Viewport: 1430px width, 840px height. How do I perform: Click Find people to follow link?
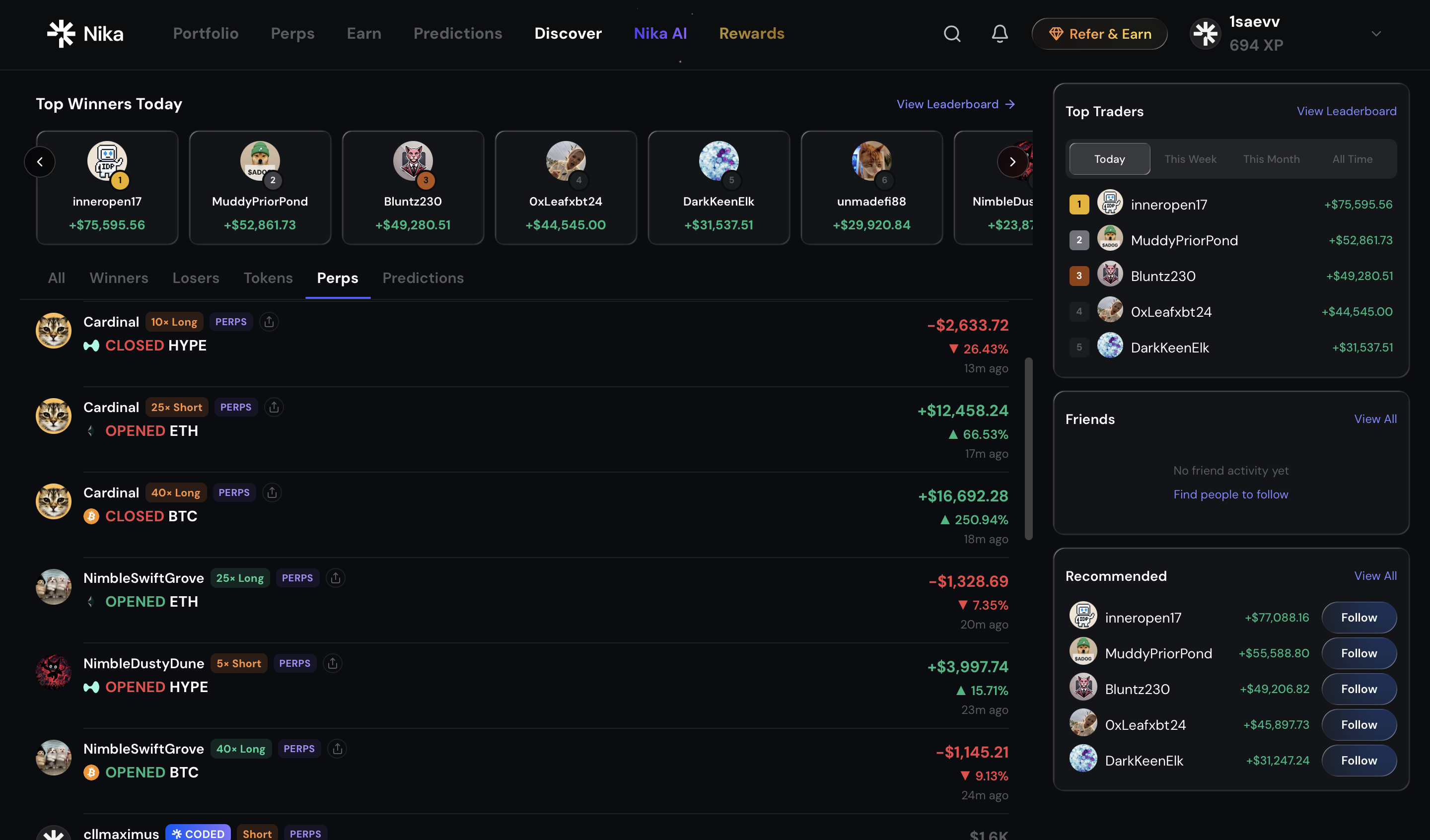coord(1230,494)
